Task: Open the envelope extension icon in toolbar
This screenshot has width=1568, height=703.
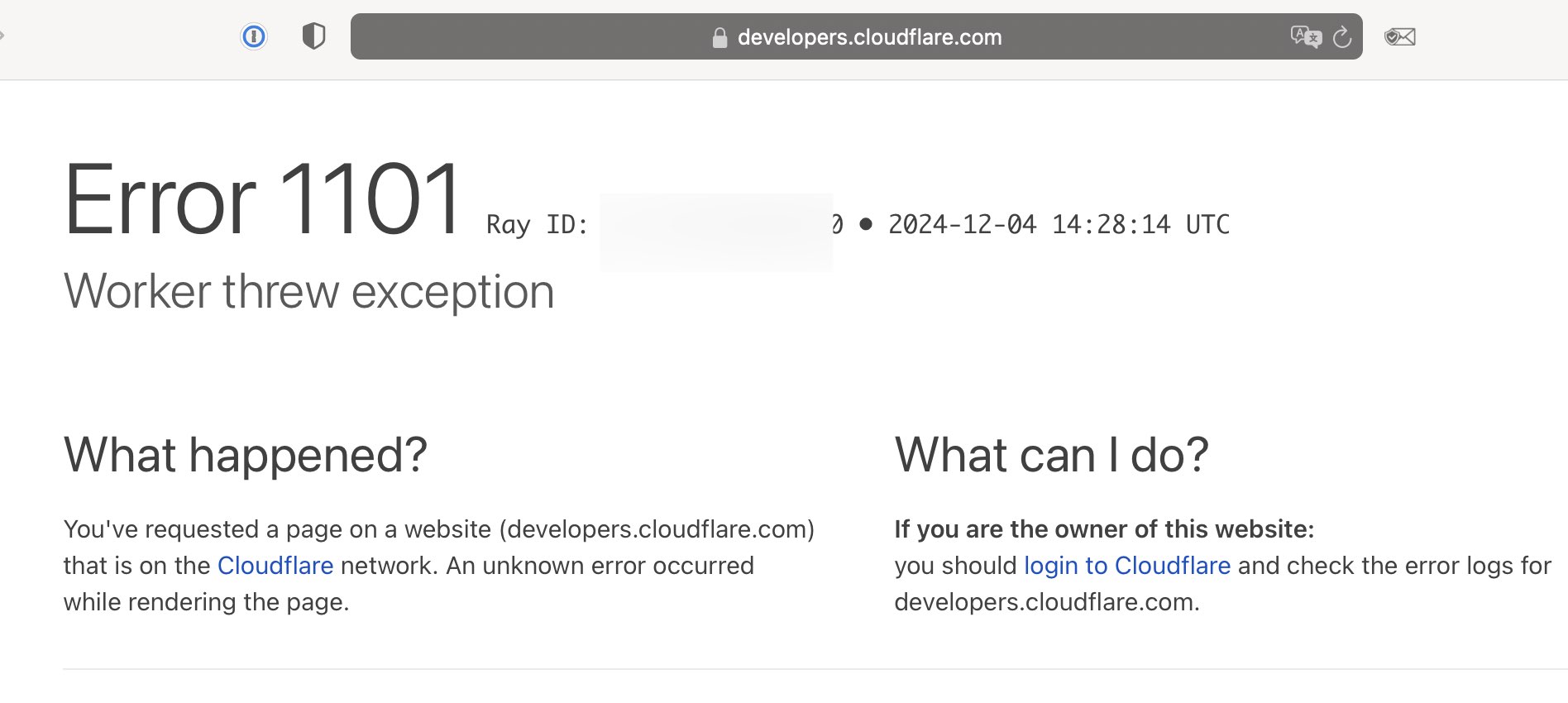Action: (x=1399, y=36)
